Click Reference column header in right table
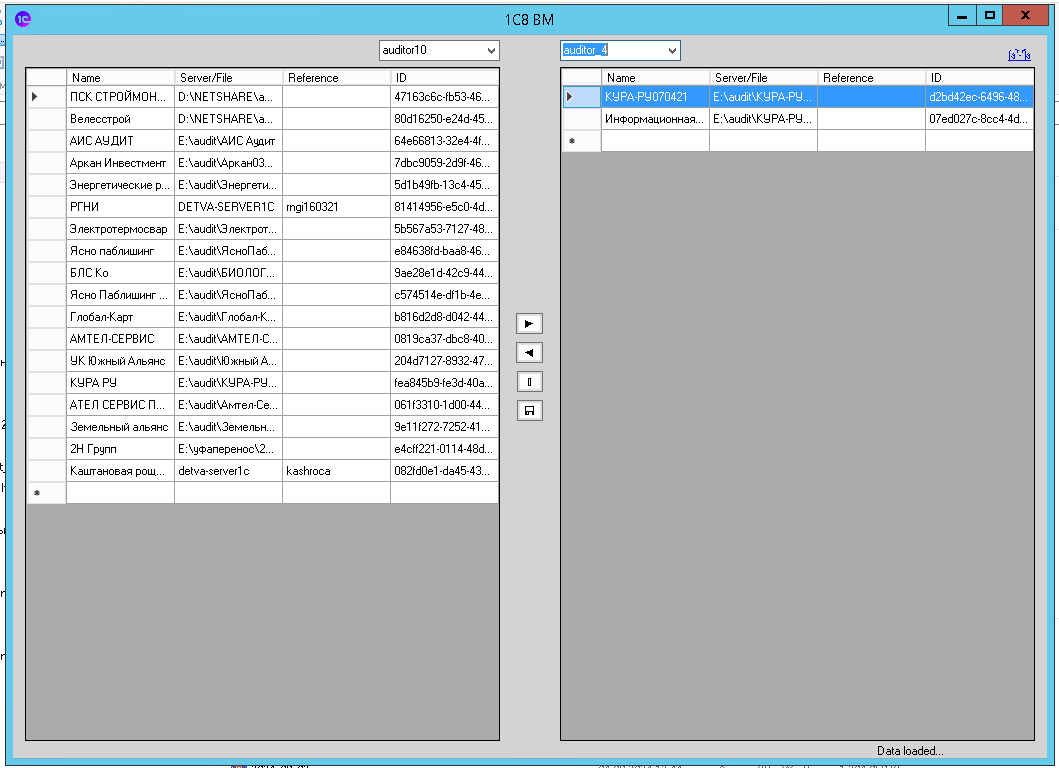1059x768 pixels. point(870,77)
